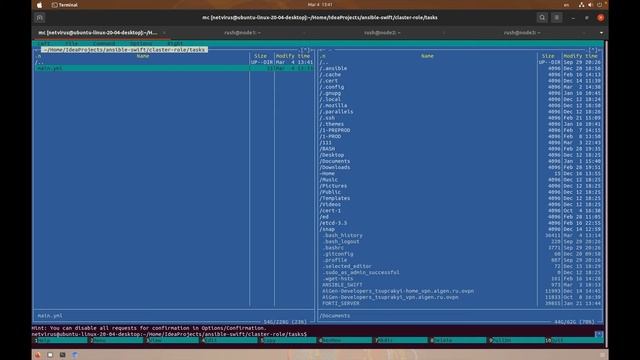
Task: Sort right panel by Name column header
Action: point(427,56)
